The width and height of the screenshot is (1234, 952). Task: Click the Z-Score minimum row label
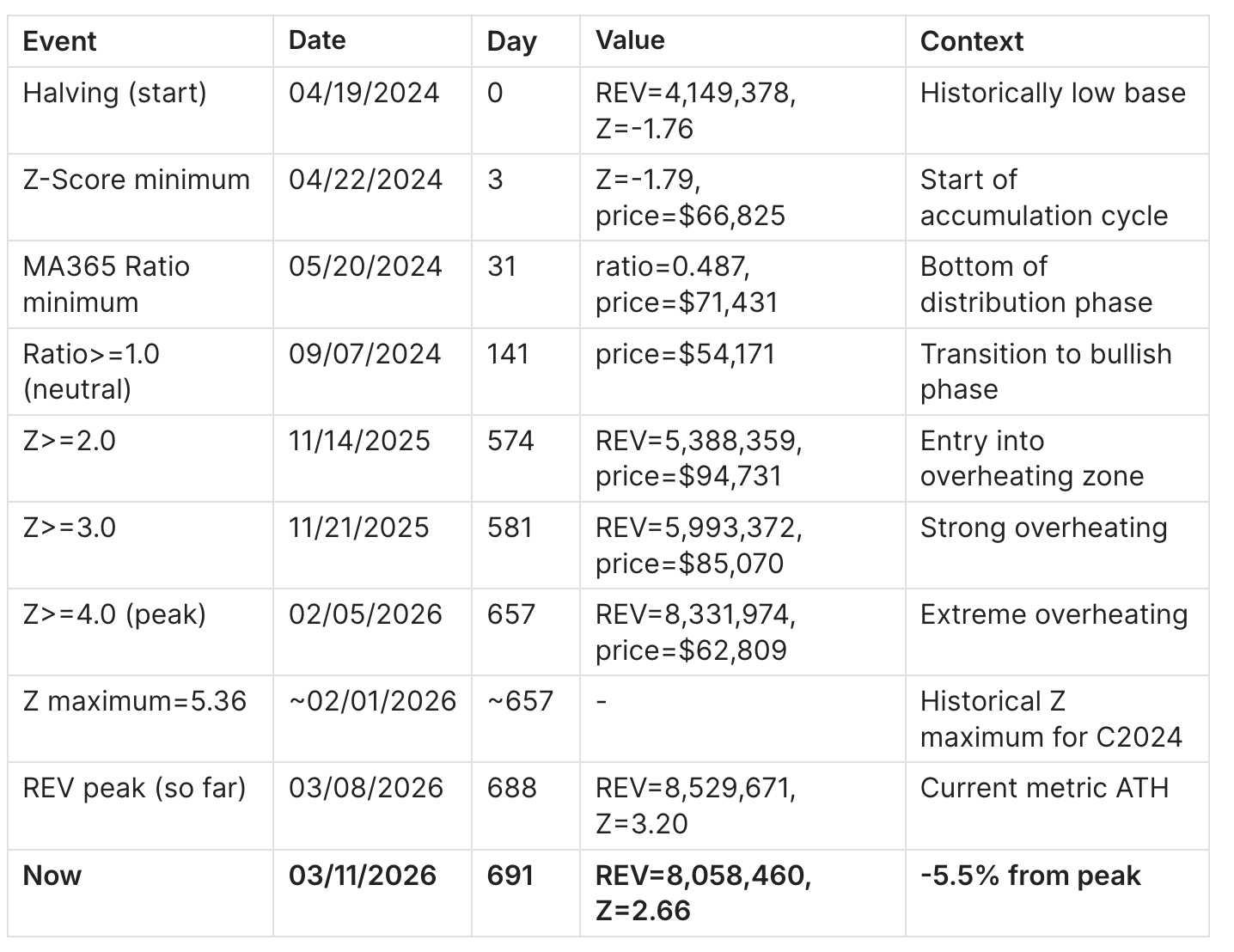coord(136,180)
